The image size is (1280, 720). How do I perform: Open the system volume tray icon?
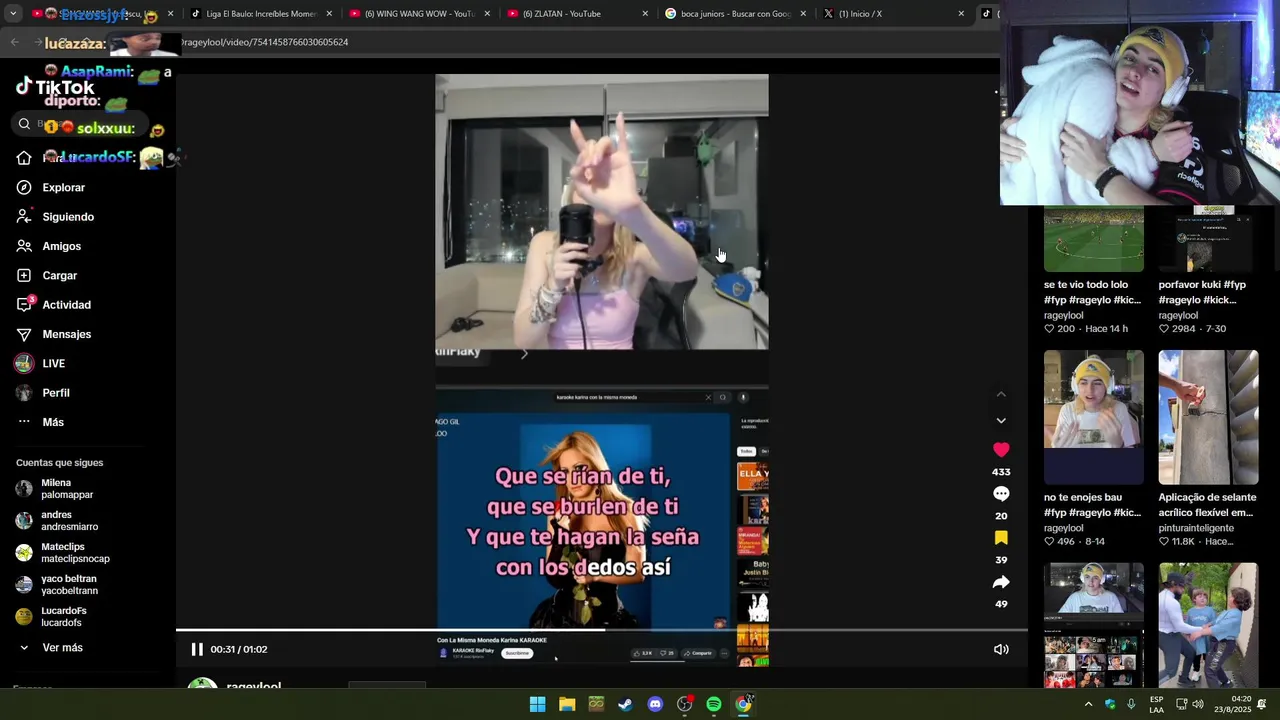(x=1198, y=704)
